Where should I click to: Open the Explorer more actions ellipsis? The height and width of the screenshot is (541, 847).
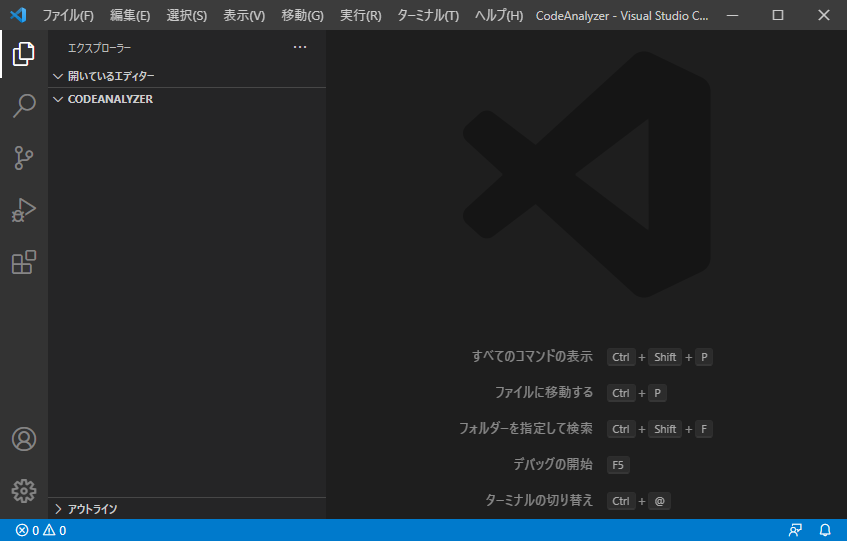(300, 48)
